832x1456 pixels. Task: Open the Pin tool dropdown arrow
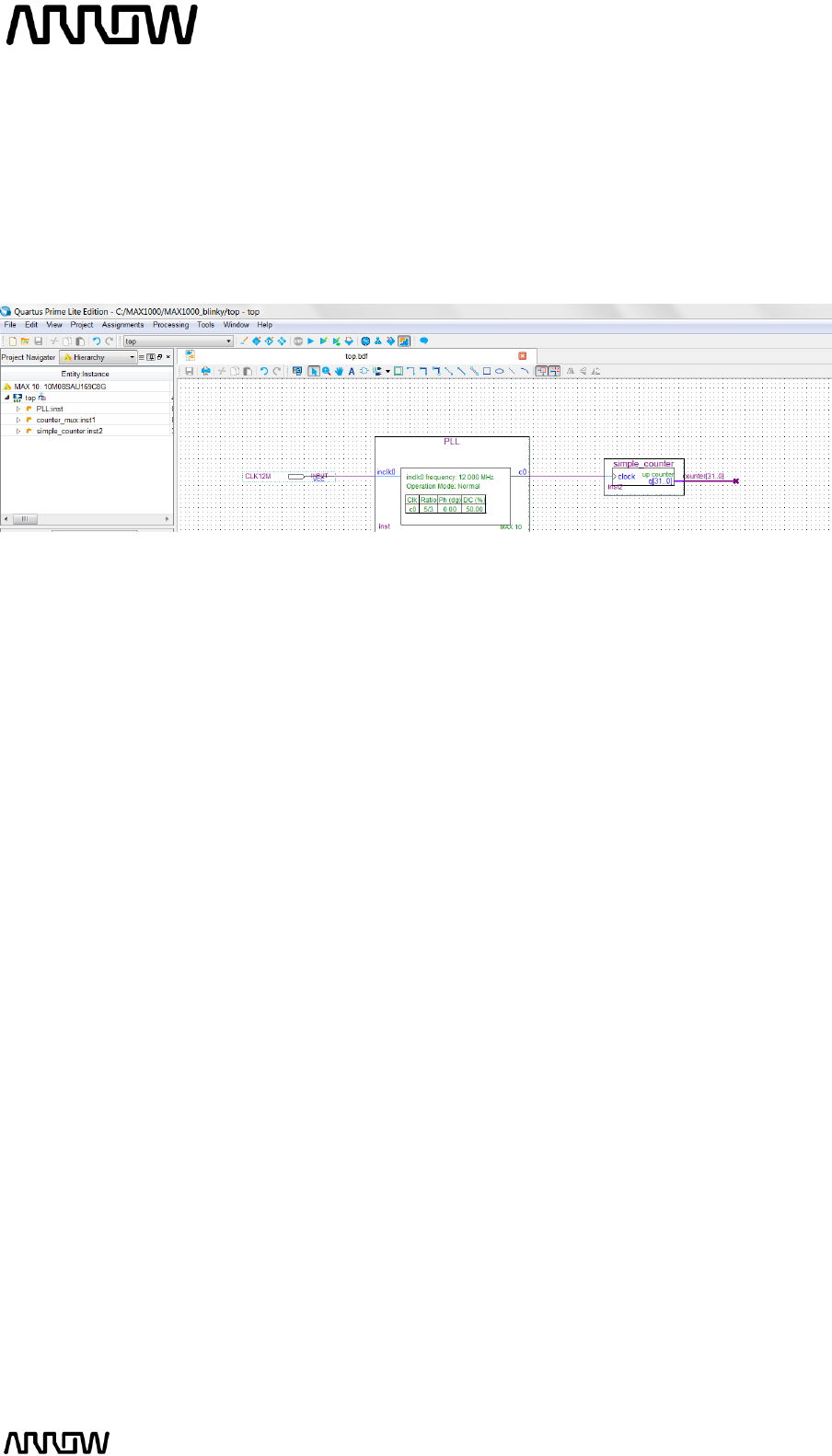pyautogui.click(x=387, y=371)
